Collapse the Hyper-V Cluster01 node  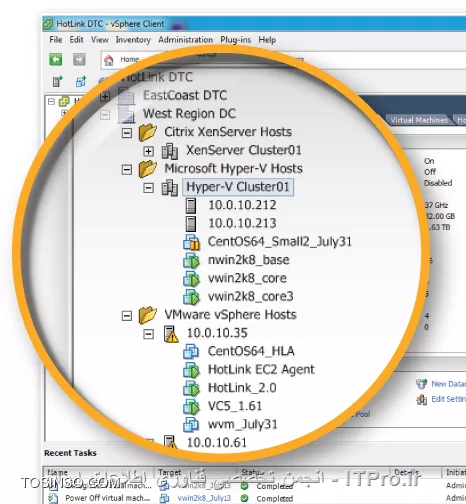point(148,188)
